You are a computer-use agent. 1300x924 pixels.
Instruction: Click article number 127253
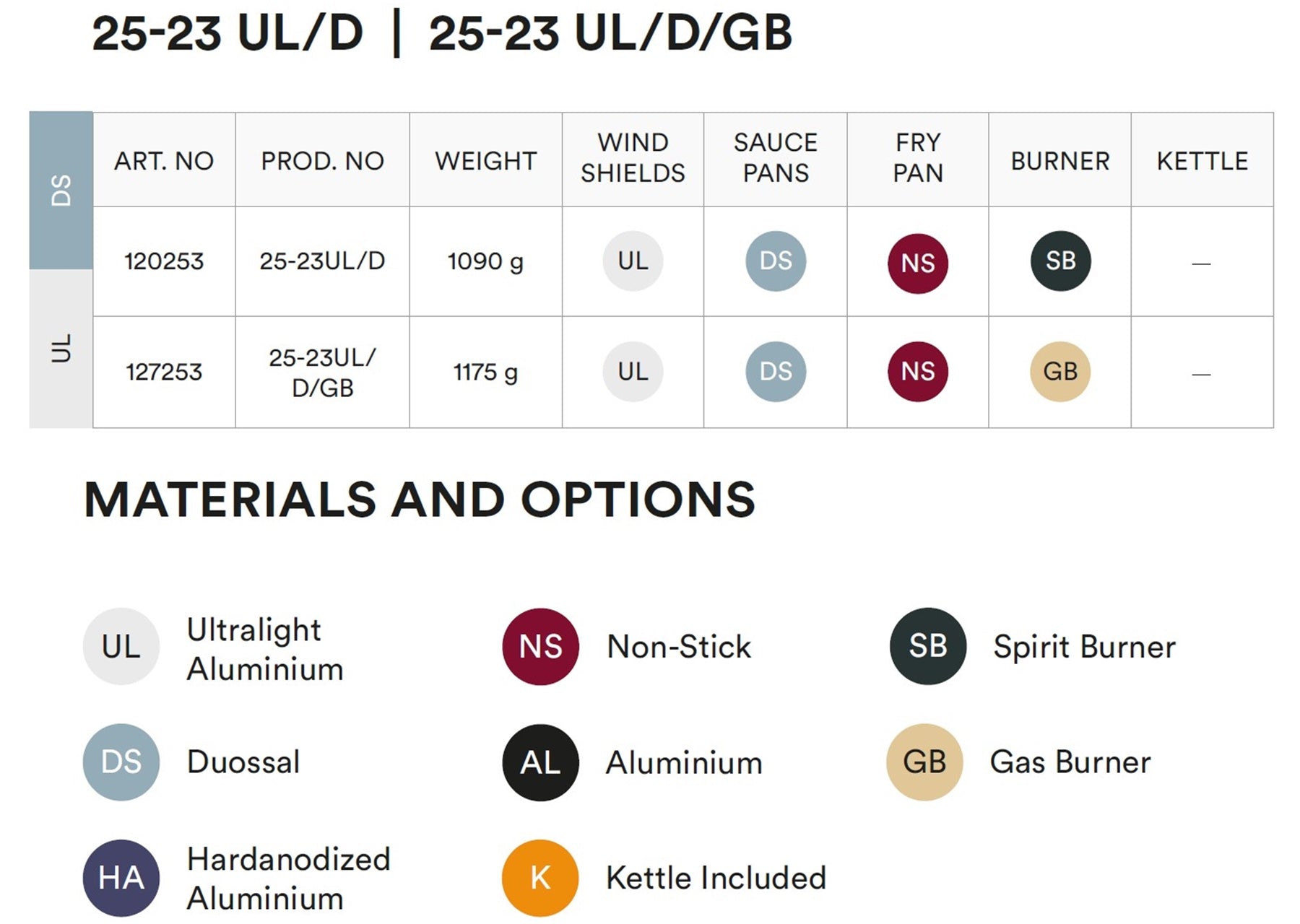(164, 372)
